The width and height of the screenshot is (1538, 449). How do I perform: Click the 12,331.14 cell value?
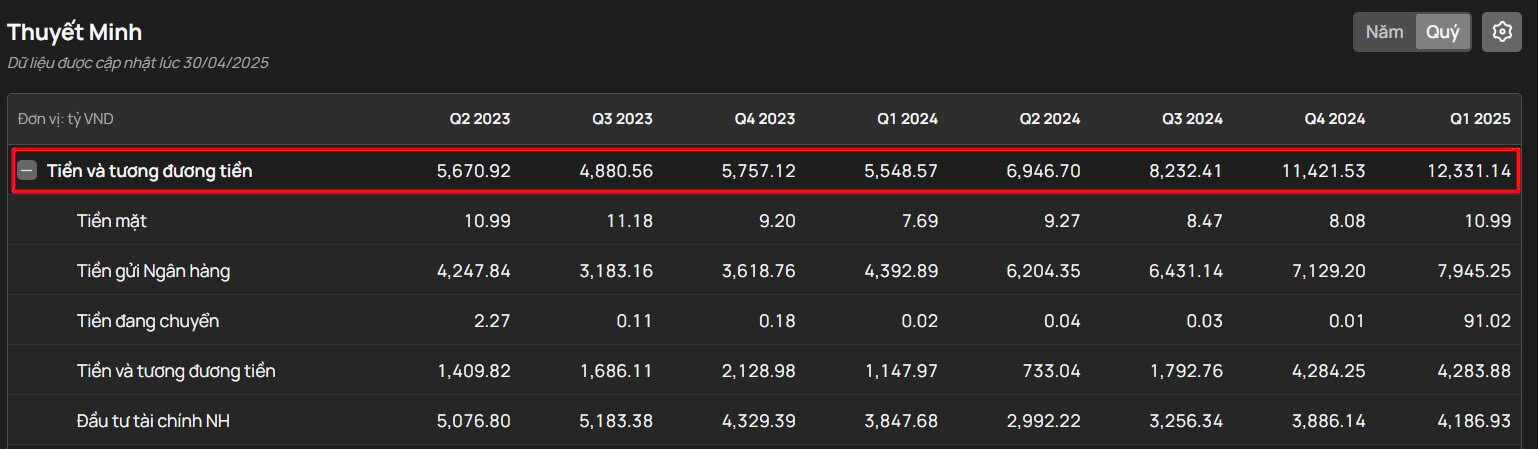pos(1469,171)
